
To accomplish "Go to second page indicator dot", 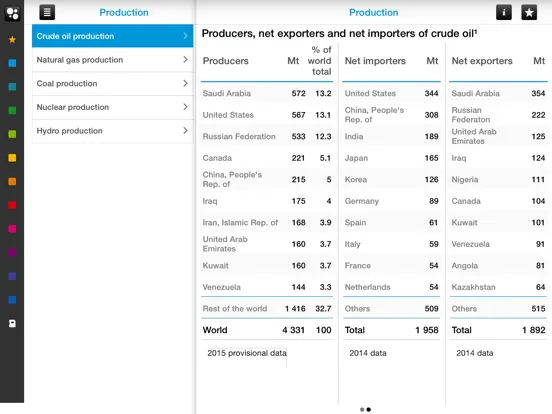I will [x=369, y=409].
